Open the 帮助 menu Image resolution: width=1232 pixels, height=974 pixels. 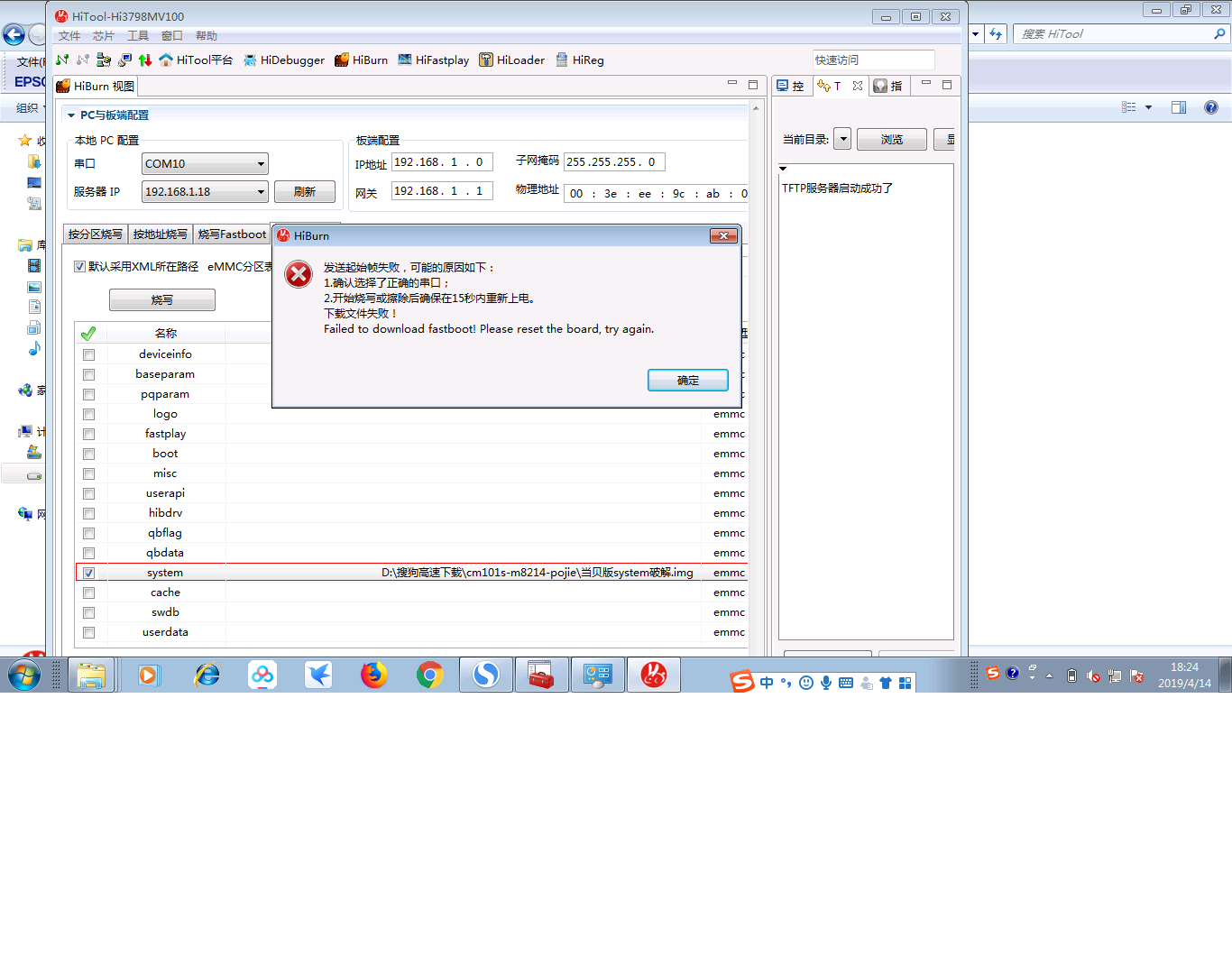(x=207, y=36)
